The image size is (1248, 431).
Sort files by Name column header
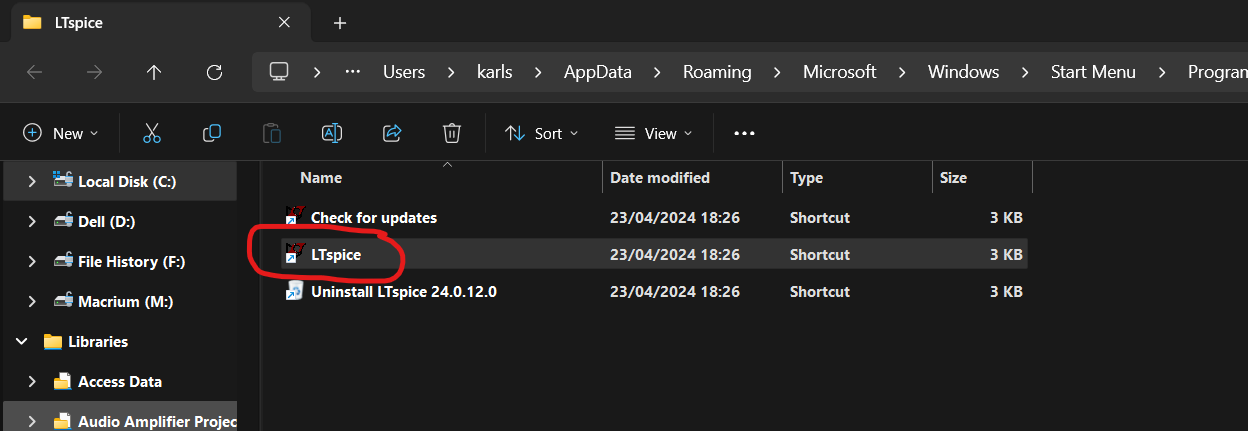321,178
